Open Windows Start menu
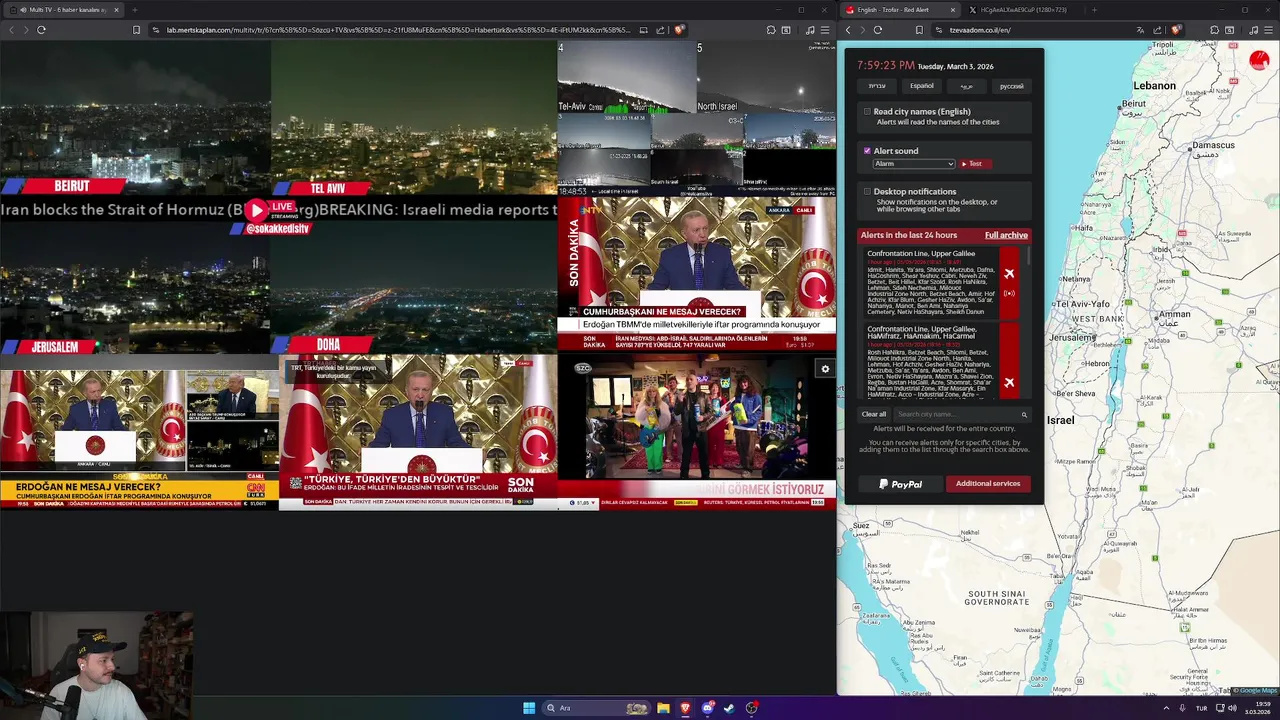 tap(529, 708)
